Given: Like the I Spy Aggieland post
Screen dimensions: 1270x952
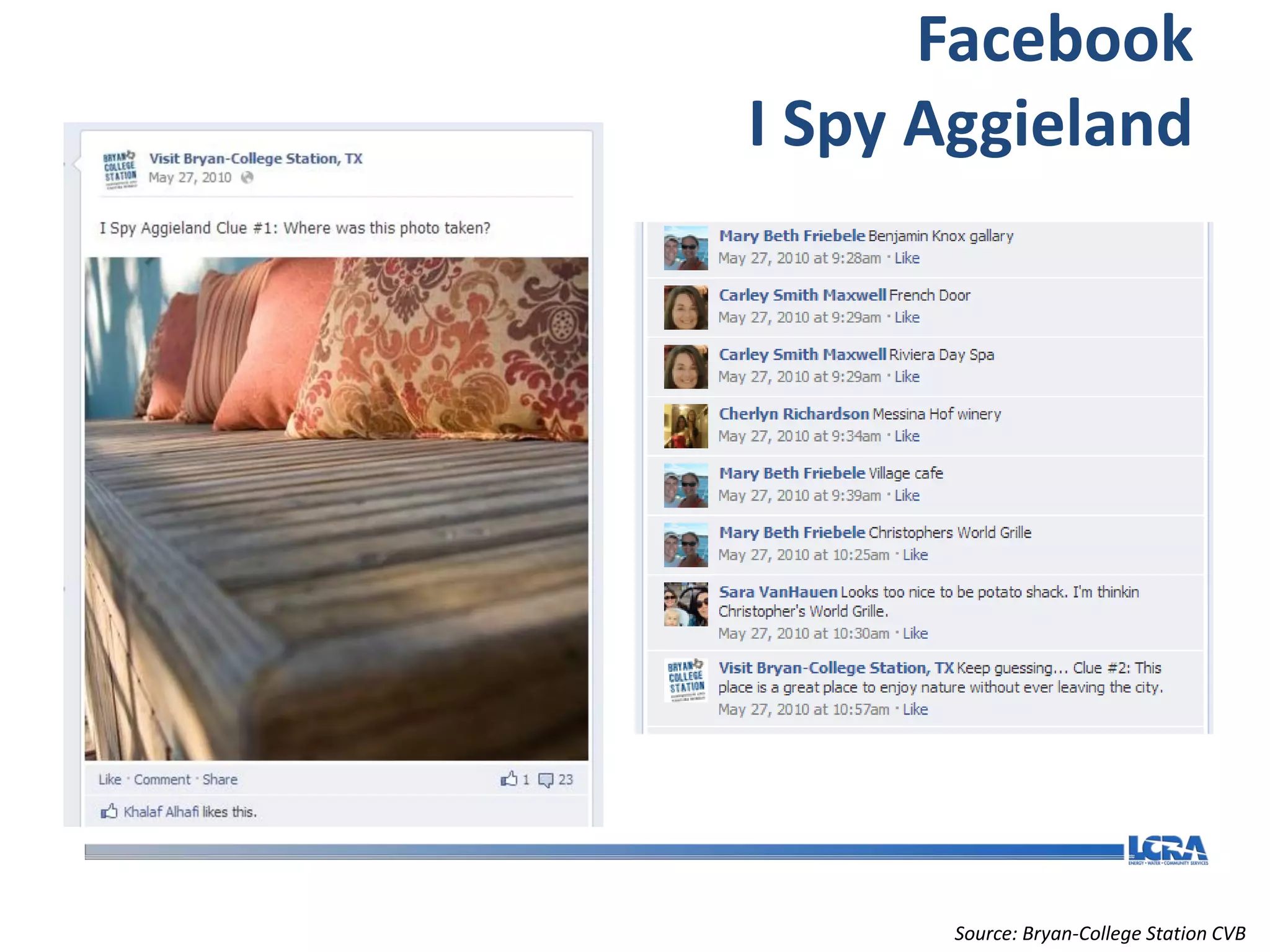Looking at the screenshot, I should click(x=110, y=780).
